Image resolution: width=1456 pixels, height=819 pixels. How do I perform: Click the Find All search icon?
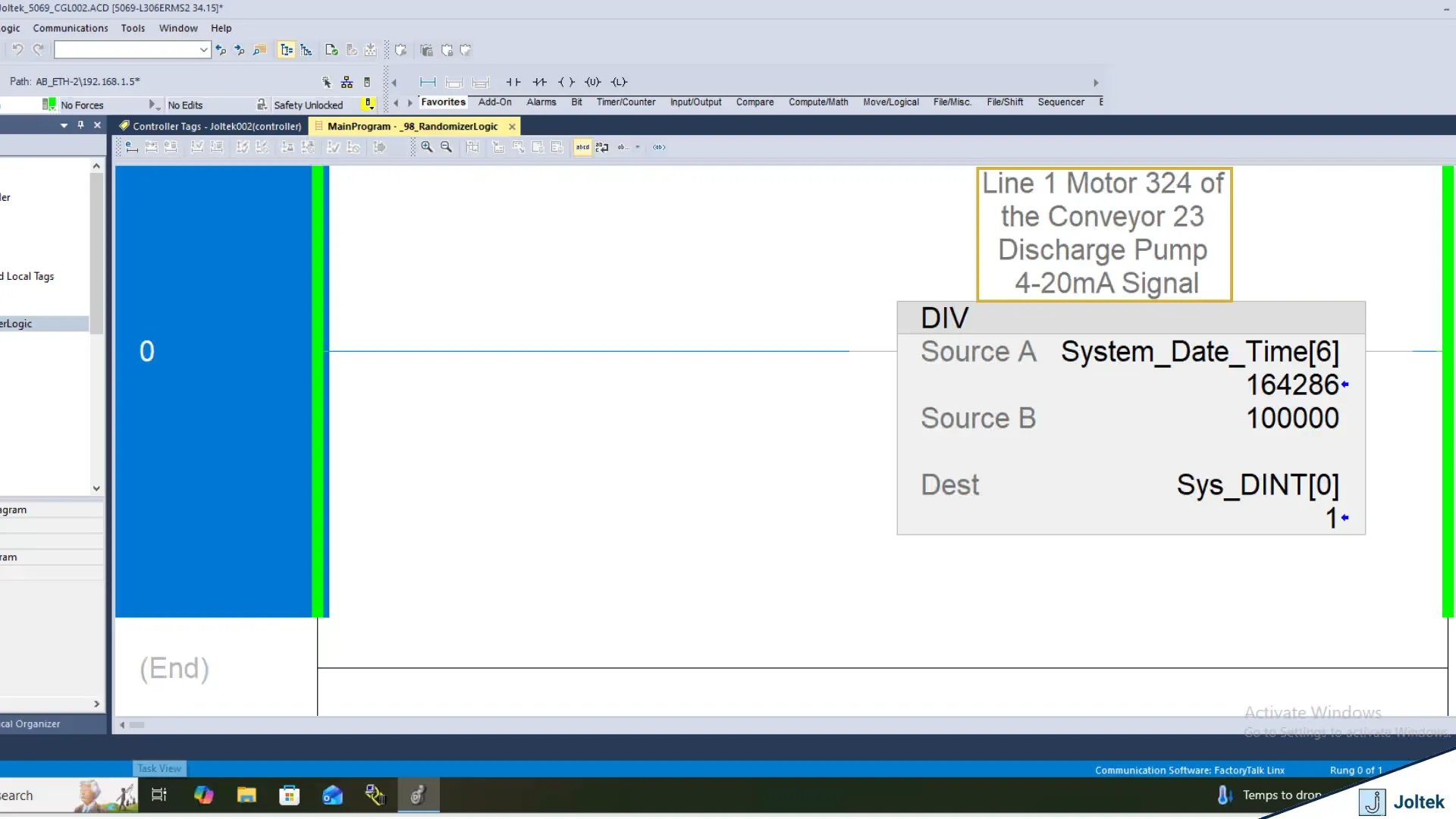coord(259,50)
